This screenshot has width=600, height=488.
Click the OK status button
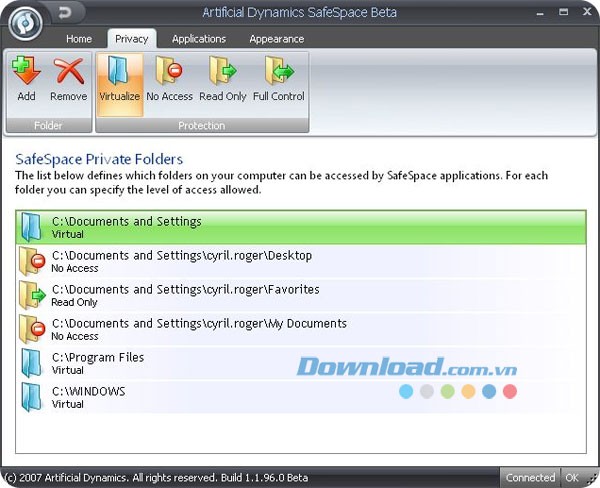[572, 478]
